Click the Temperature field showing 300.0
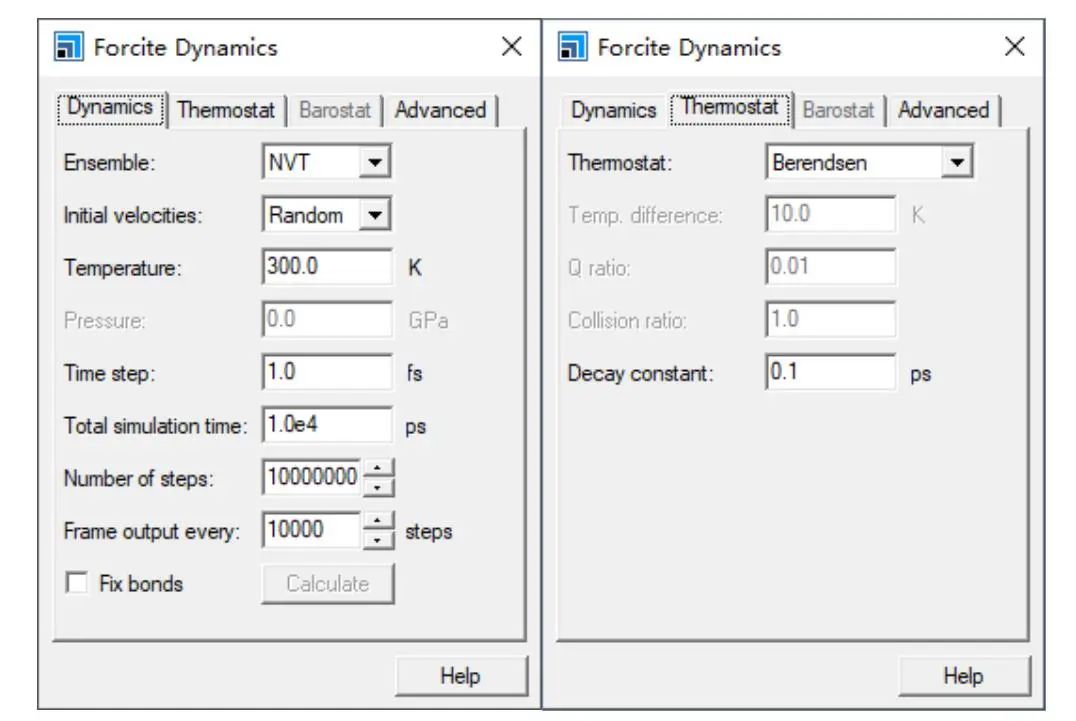Viewport: 1076px width, 721px height. click(327, 266)
